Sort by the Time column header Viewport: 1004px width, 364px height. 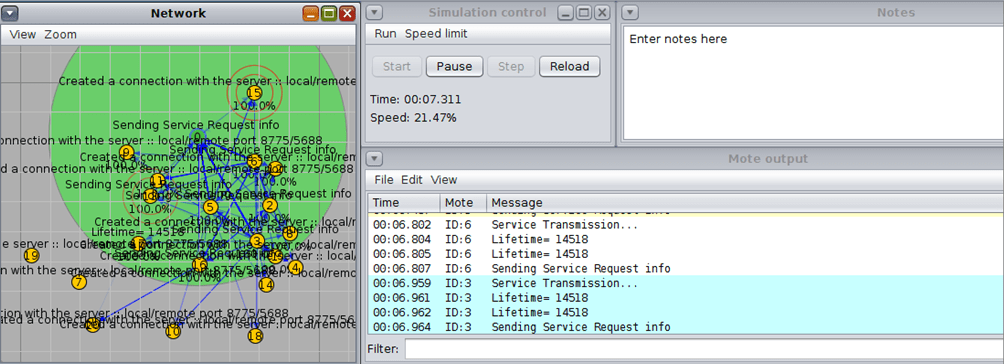click(403, 203)
